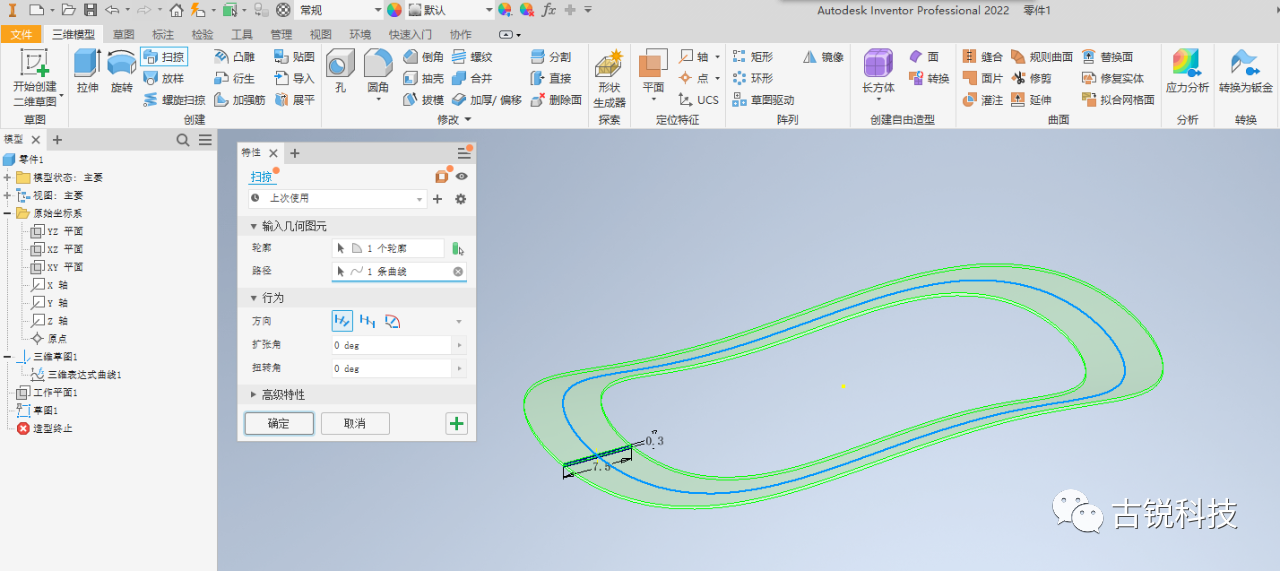Open preset settings gear icon
The height and width of the screenshot is (571, 1280).
click(x=460, y=199)
